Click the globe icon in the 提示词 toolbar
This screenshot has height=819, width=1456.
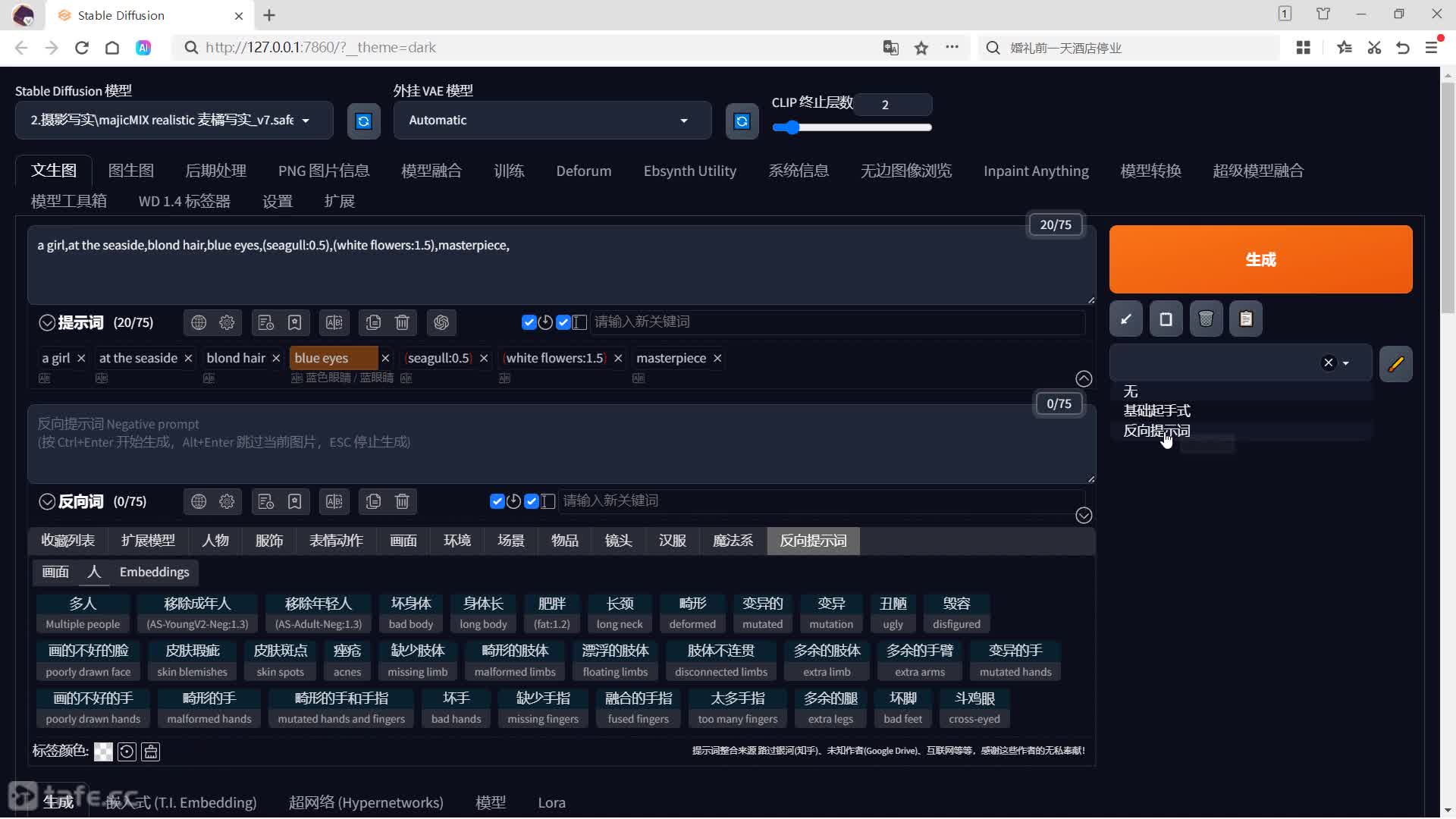pos(199,322)
